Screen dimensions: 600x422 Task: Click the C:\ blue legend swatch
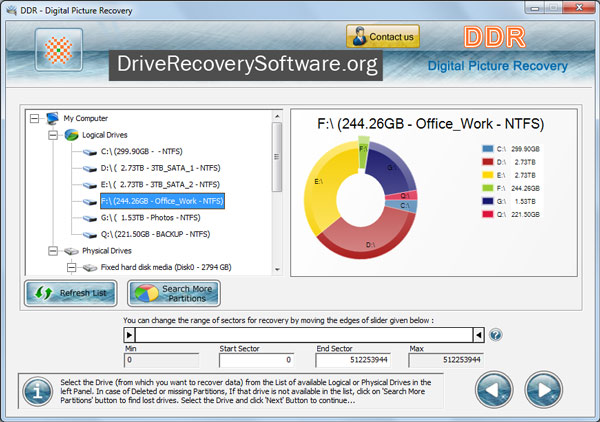coord(488,149)
